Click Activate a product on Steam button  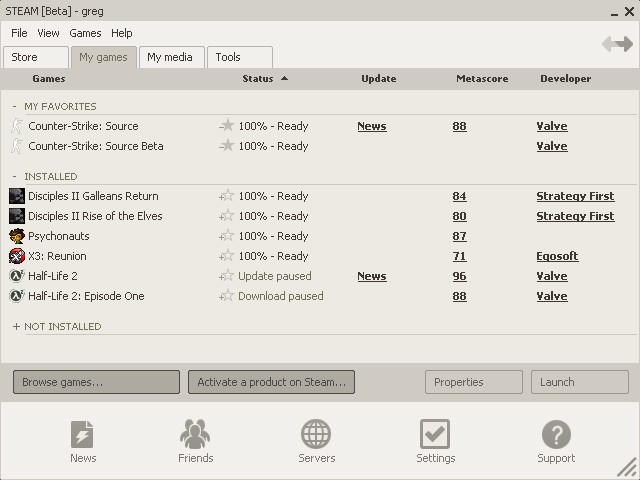point(271,382)
